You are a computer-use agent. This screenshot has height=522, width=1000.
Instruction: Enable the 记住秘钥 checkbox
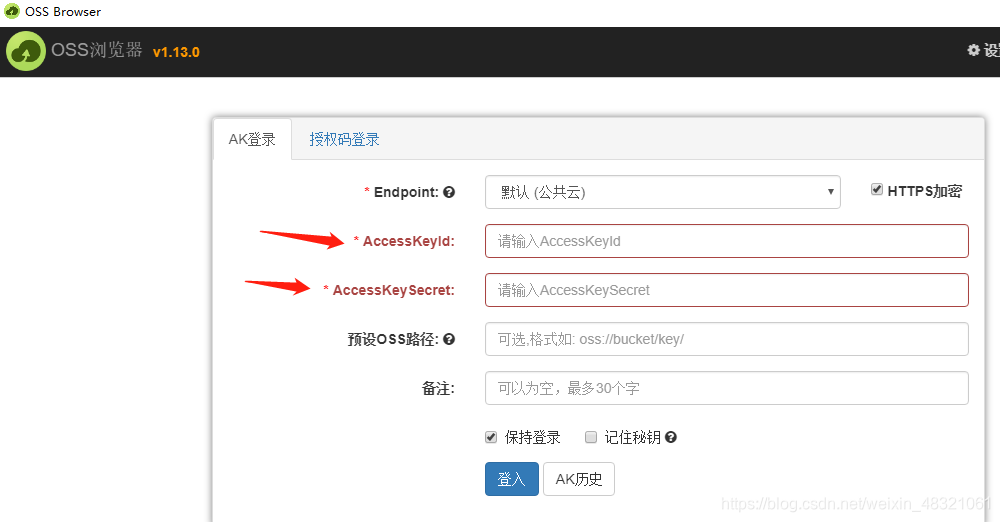(x=591, y=437)
